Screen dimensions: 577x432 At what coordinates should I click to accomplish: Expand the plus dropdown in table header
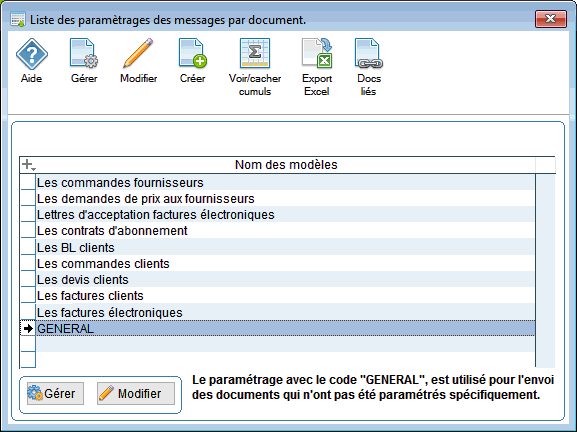[28, 164]
